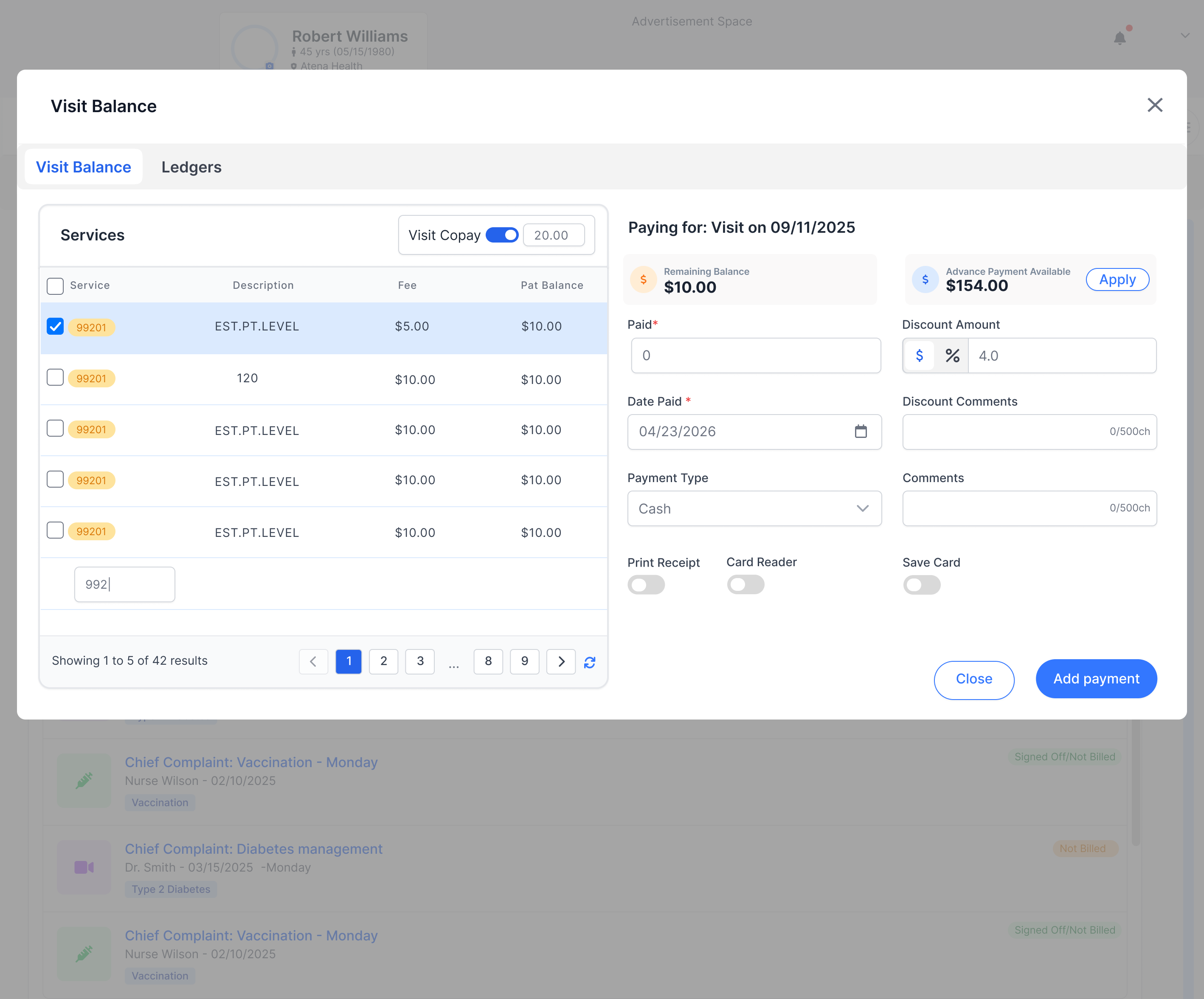Expand the top-right chevron menu in background

1185,36
